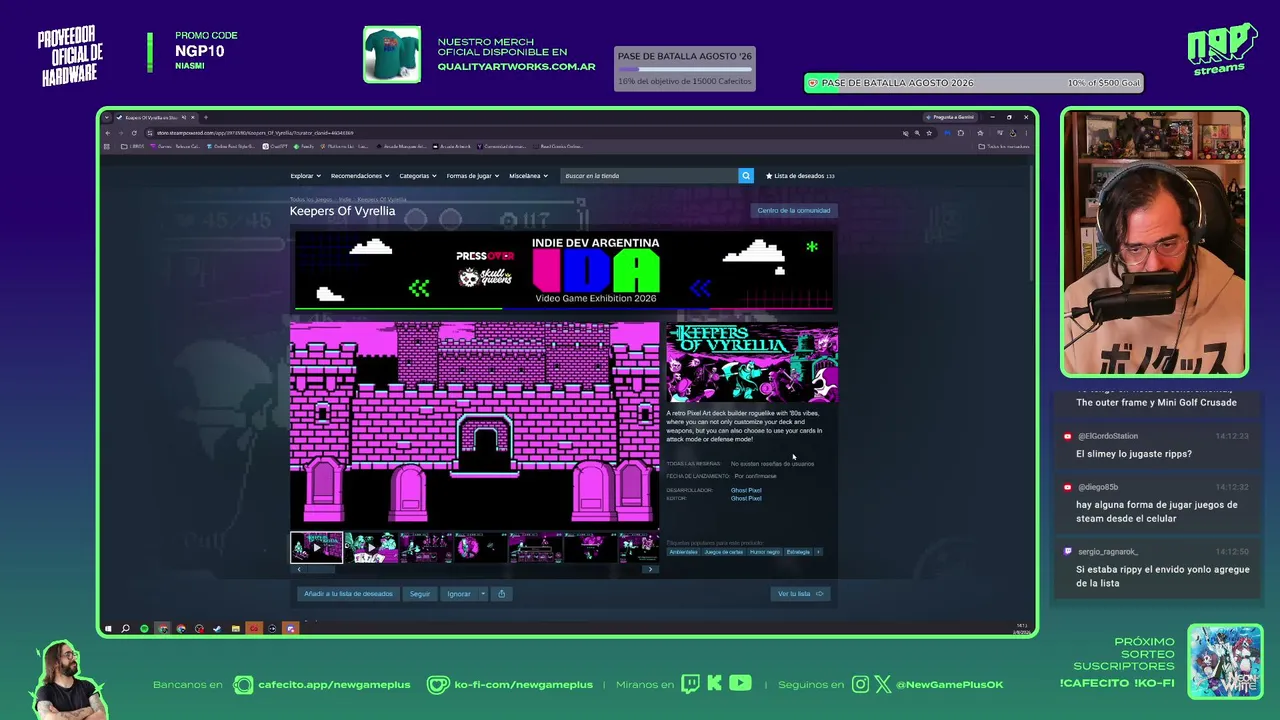
Task: Open browser three-dot menu
Action: [x=1025, y=133]
